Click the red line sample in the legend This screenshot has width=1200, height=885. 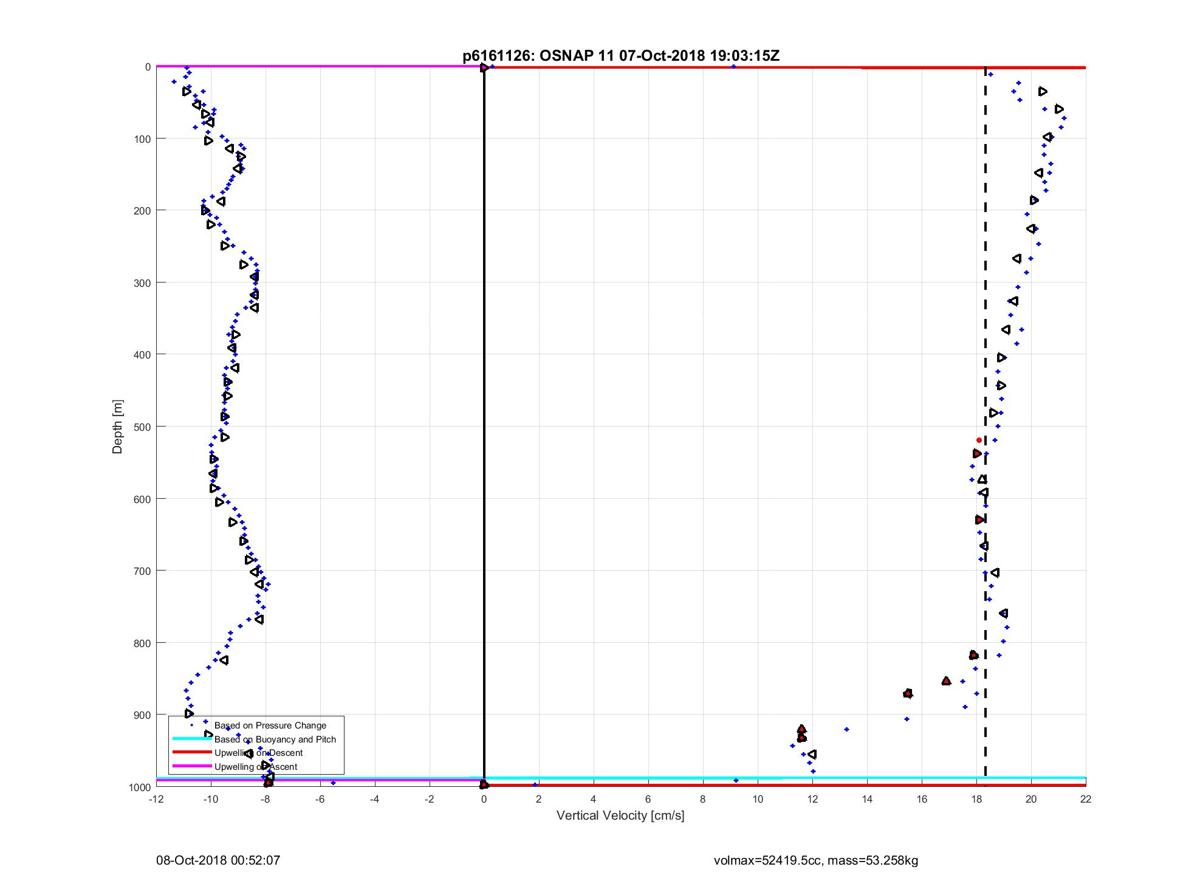191,753
